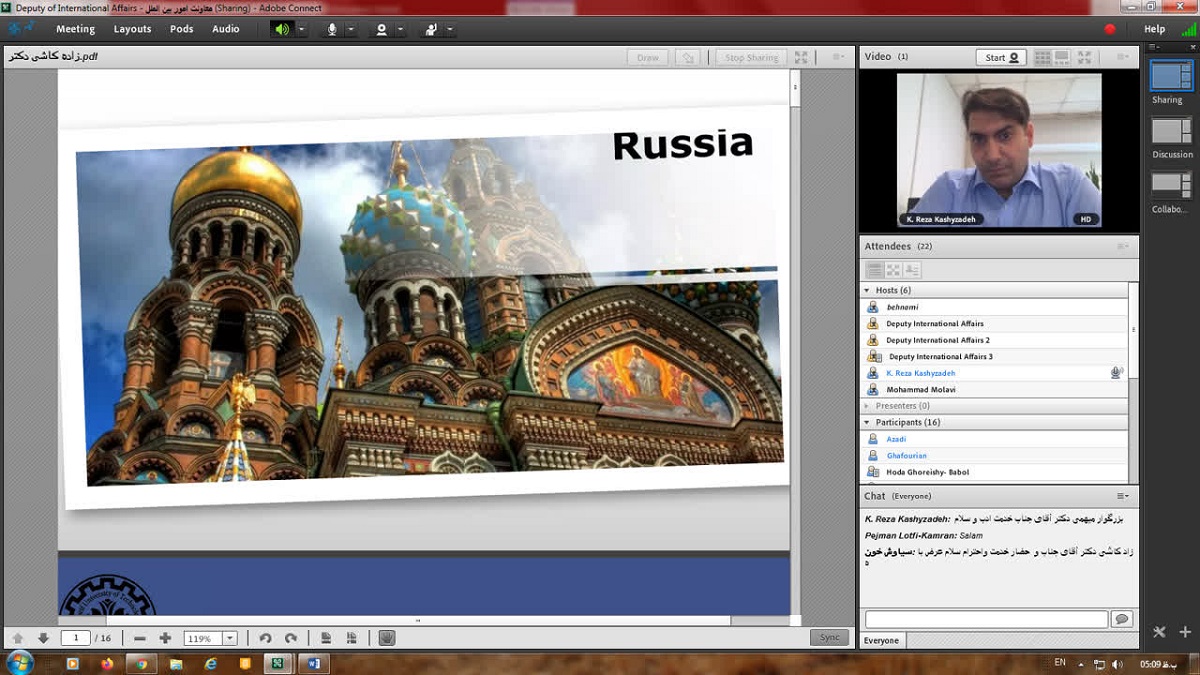This screenshot has width=1200, height=675.
Task: Click the microphone icon in top toolbar
Action: [332, 29]
